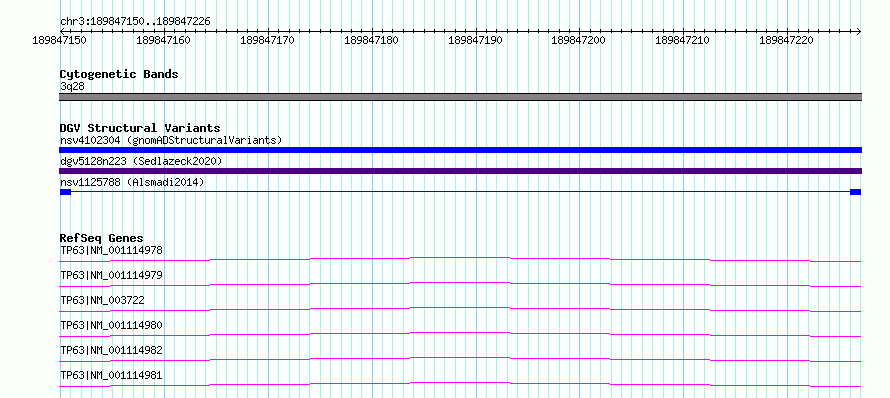Open the DGV Structural Variants track heading
The width and height of the screenshot is (890, 398).
(x=140, y=128)
